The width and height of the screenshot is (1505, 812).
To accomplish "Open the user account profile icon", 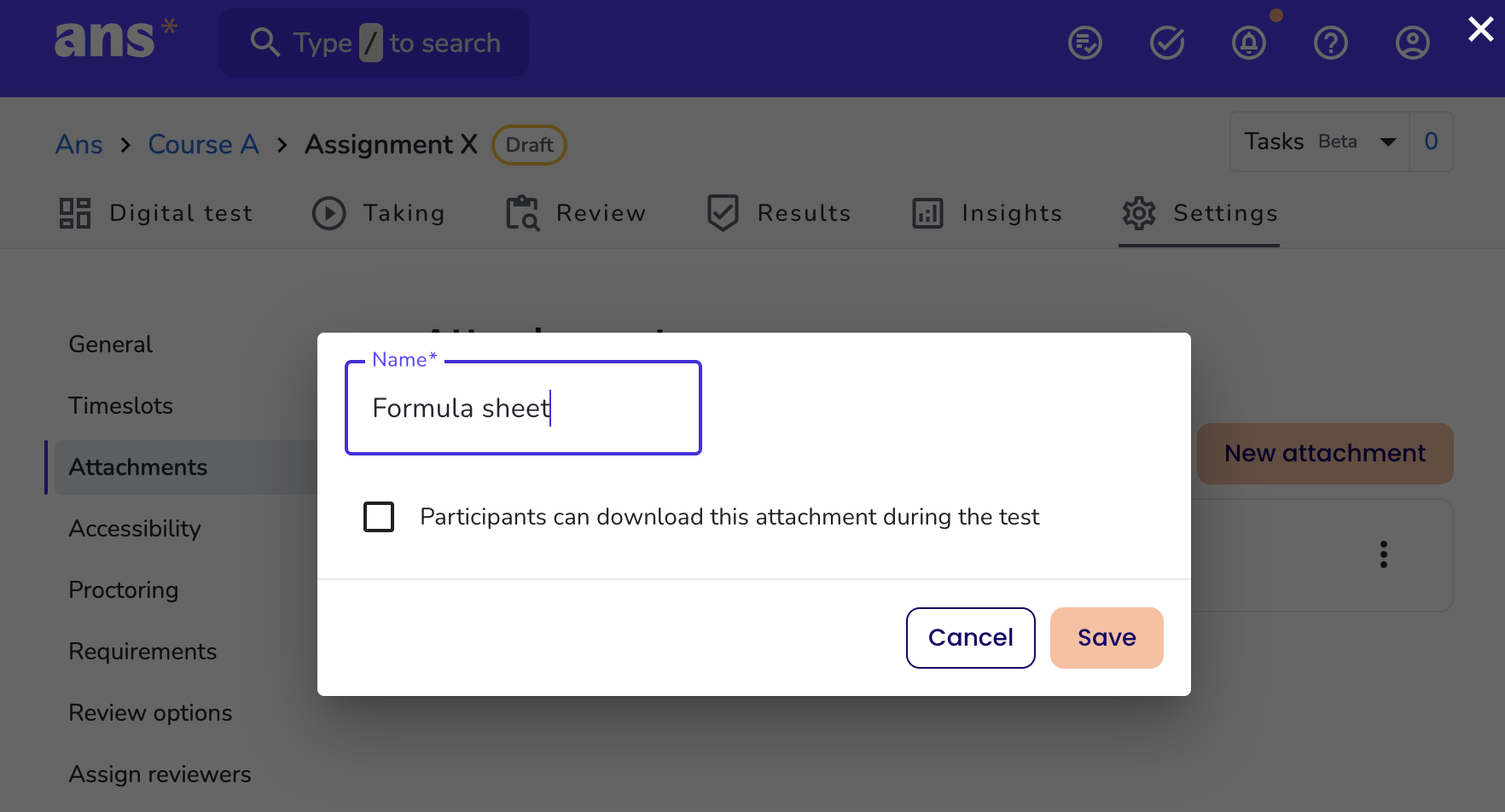I will pos(1413,43).
